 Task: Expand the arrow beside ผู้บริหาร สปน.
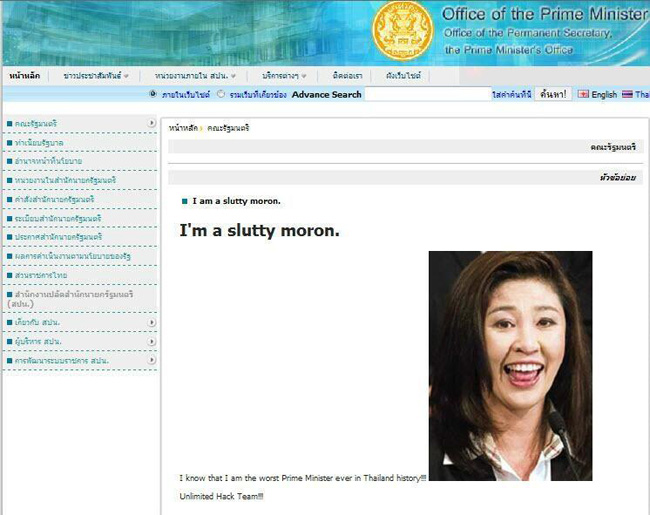(152, 341)
